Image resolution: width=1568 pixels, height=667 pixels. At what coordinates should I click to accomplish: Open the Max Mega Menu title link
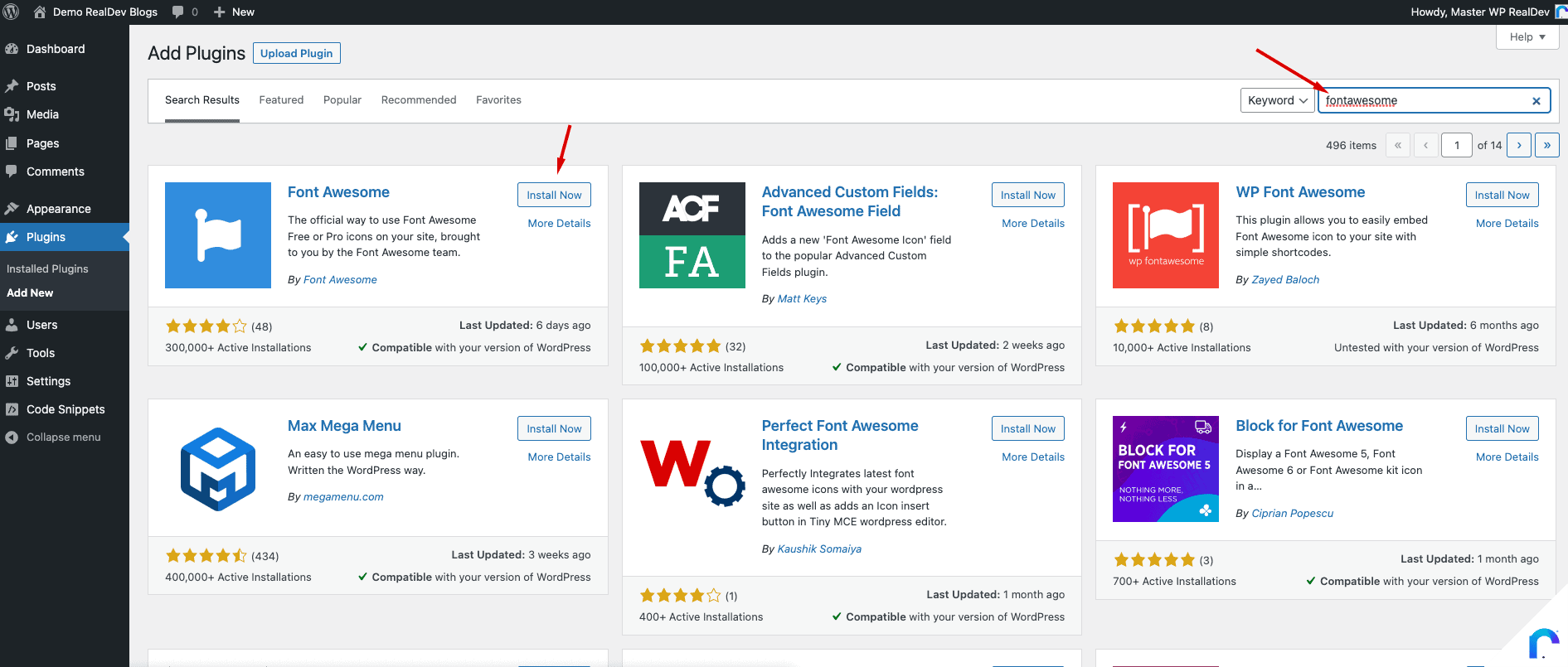(x=344, y=426)
